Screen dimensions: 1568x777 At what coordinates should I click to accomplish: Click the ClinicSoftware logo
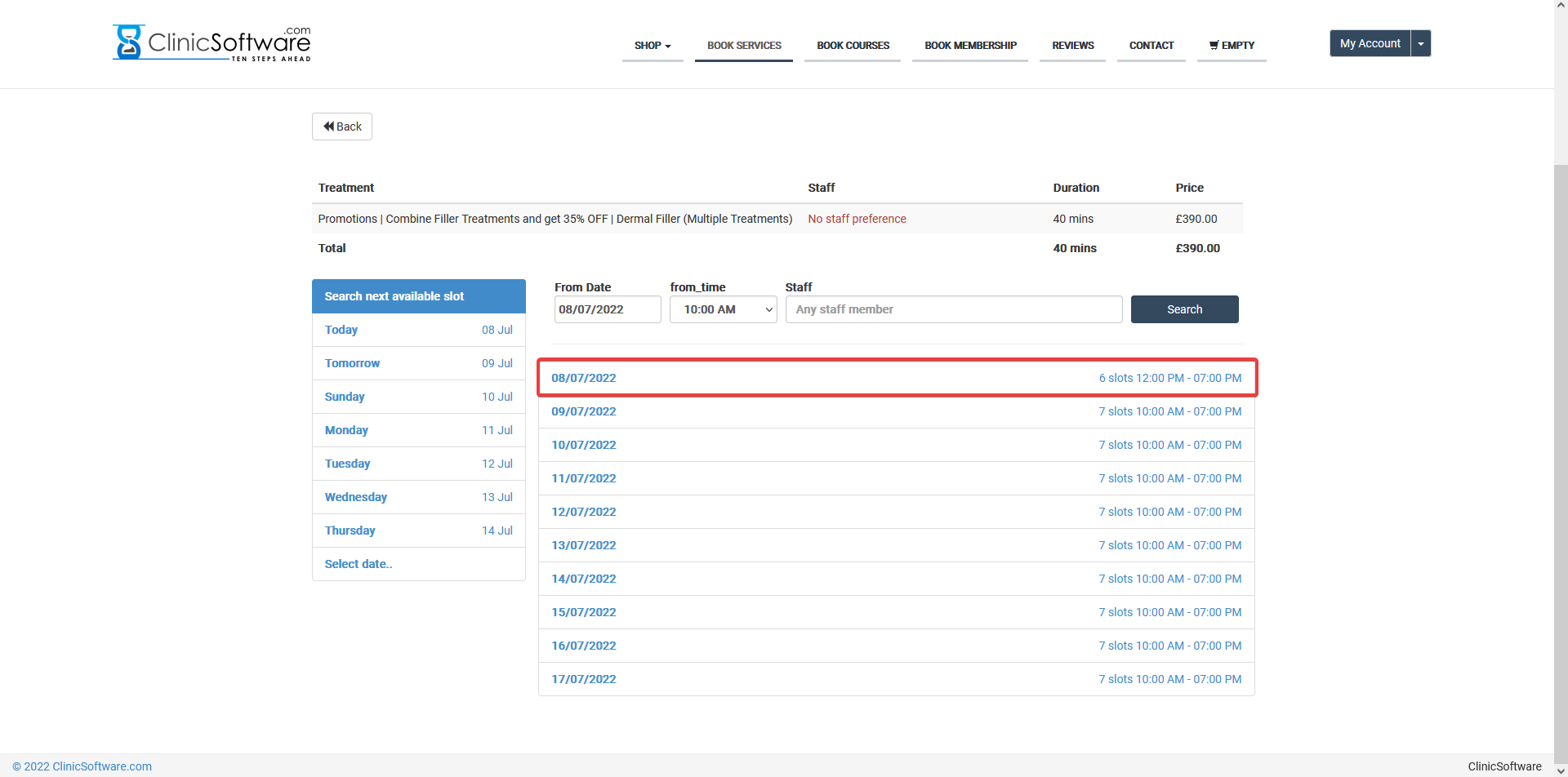212,42
